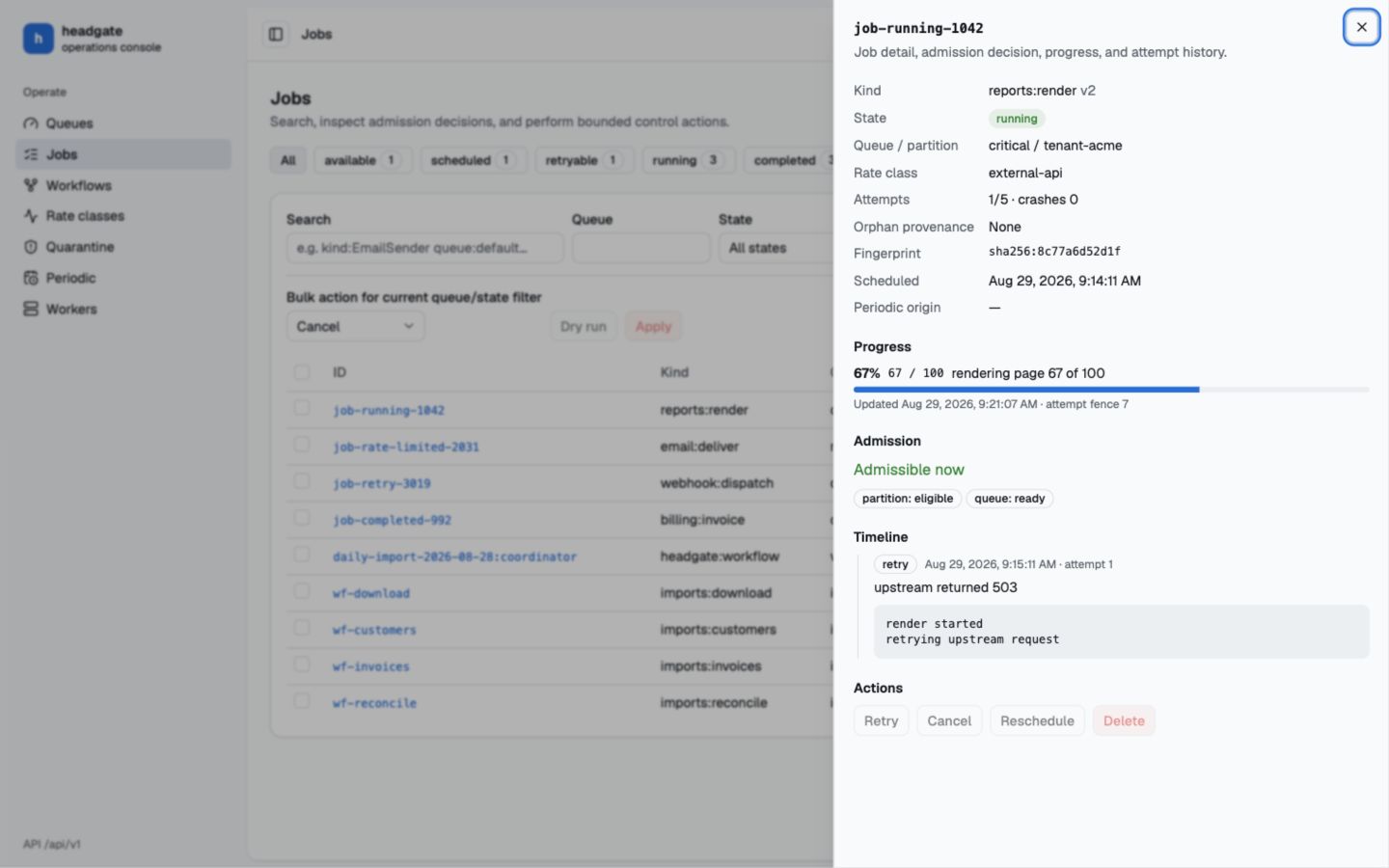Click the retry timeline event badge
Screen dimensions: 1389x868
pyautogui.click(x=895, y=564)
